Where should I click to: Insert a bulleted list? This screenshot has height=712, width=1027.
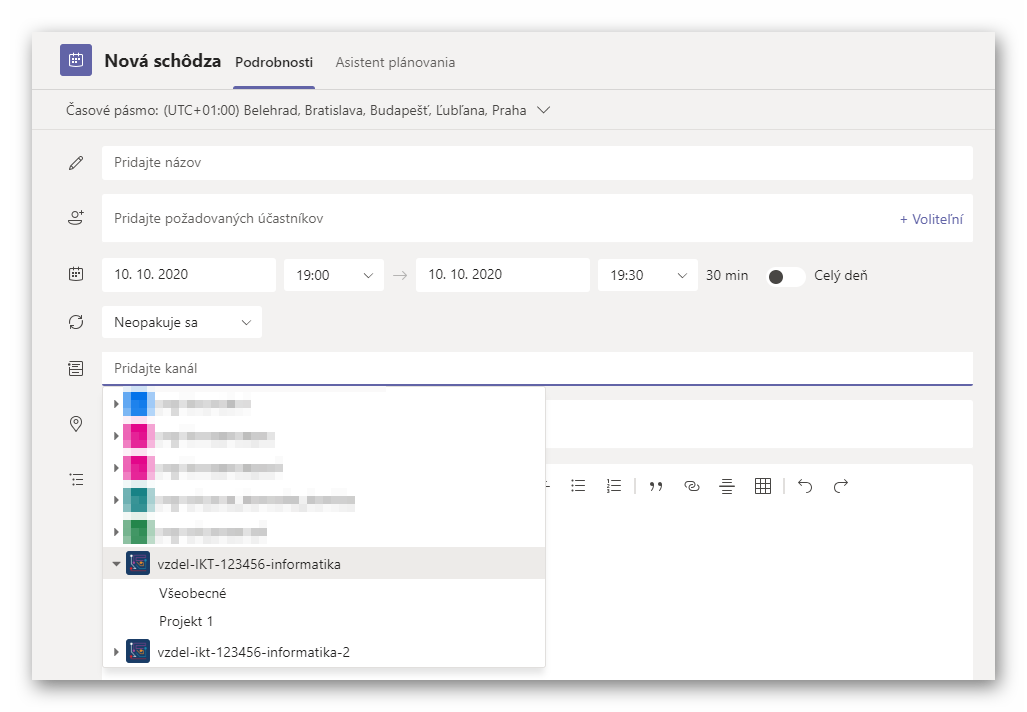(x=578, y=486)
